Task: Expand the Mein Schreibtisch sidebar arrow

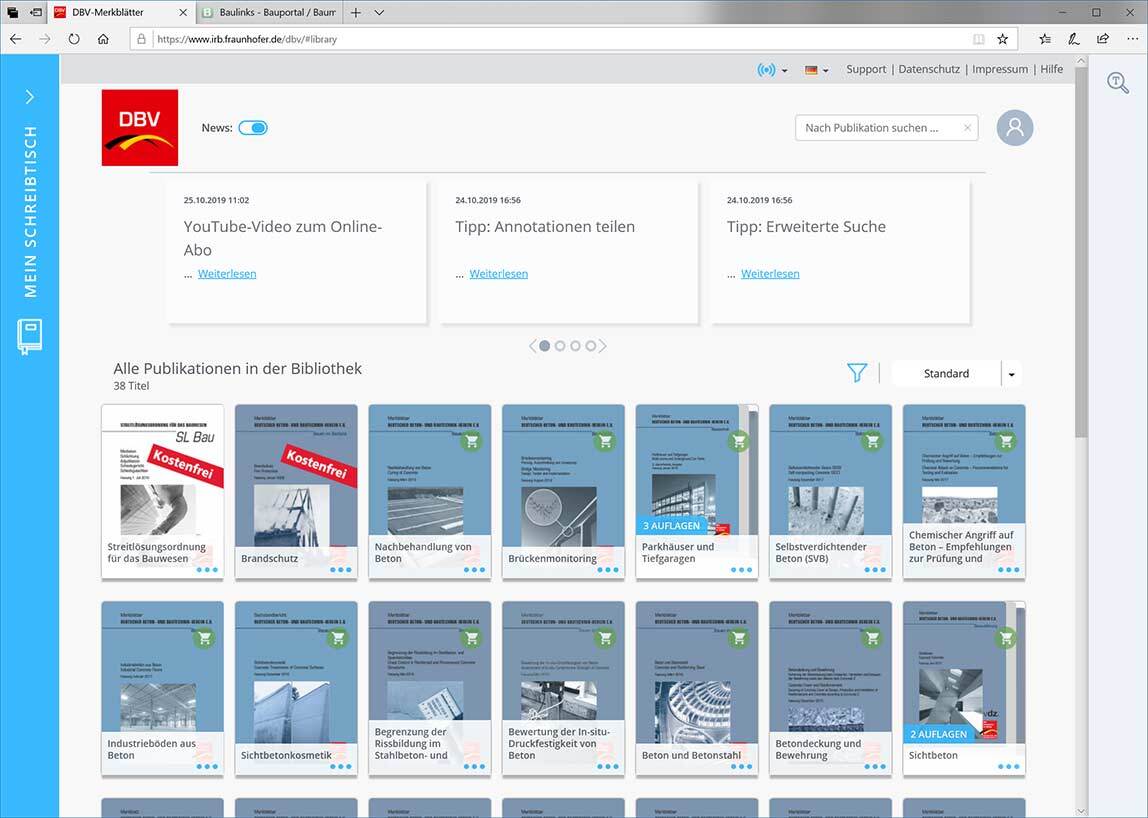Action: (x=29, y=97)
